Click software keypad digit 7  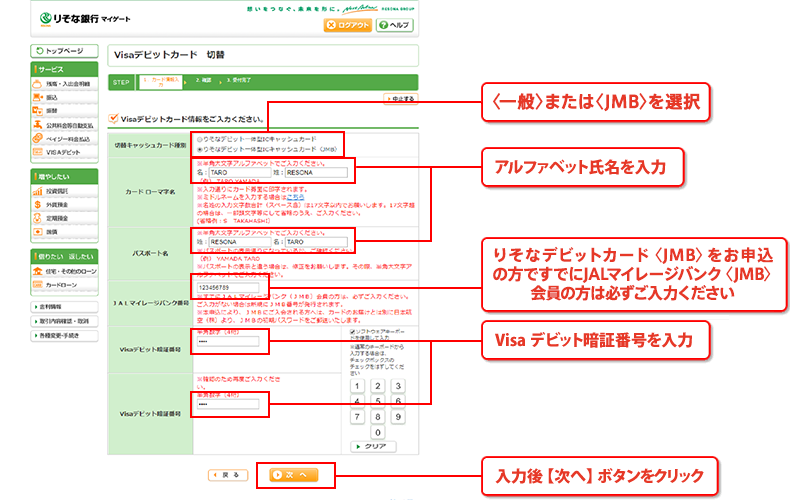tap(357, 417)
